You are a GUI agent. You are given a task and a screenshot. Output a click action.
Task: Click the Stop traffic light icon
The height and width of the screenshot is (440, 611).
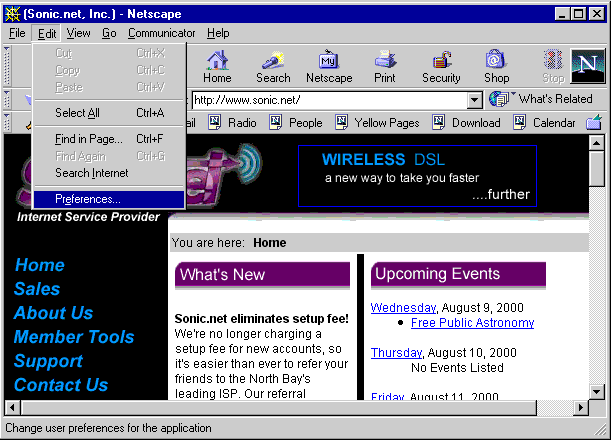tap(553, 67)
